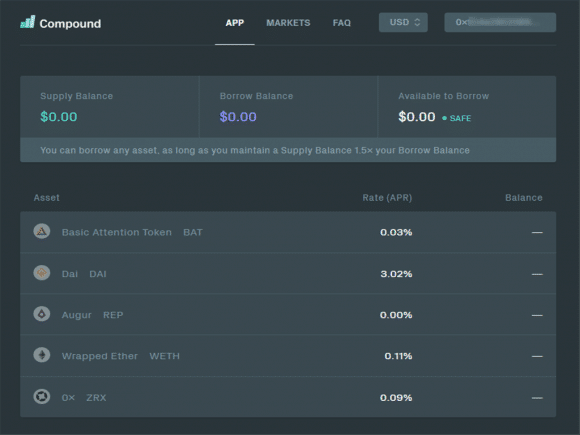Click the Rate (APR) column header

(387, 198)
